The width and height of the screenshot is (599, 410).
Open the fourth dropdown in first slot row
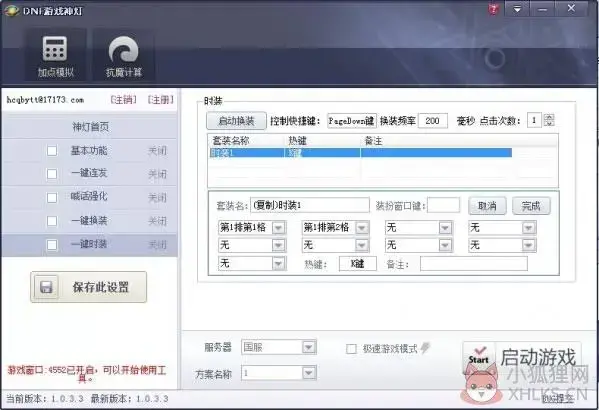pyautogui.click(x=529, y=228)
